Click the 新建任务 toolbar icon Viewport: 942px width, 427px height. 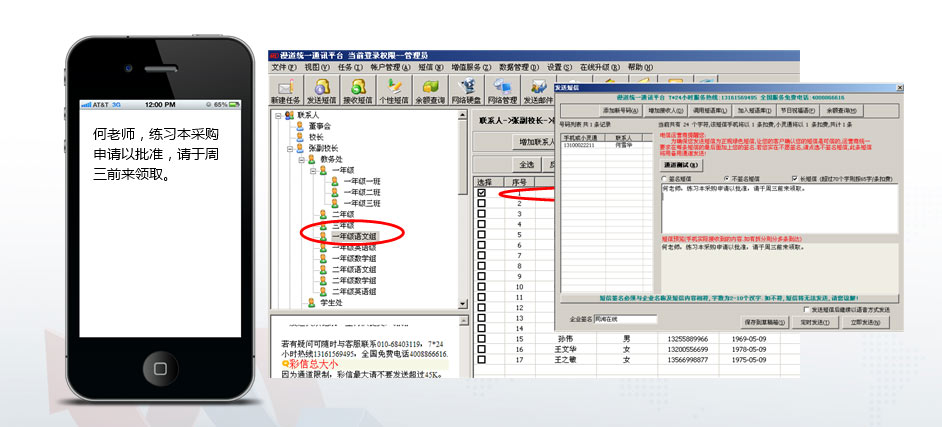tap(285, 90)
